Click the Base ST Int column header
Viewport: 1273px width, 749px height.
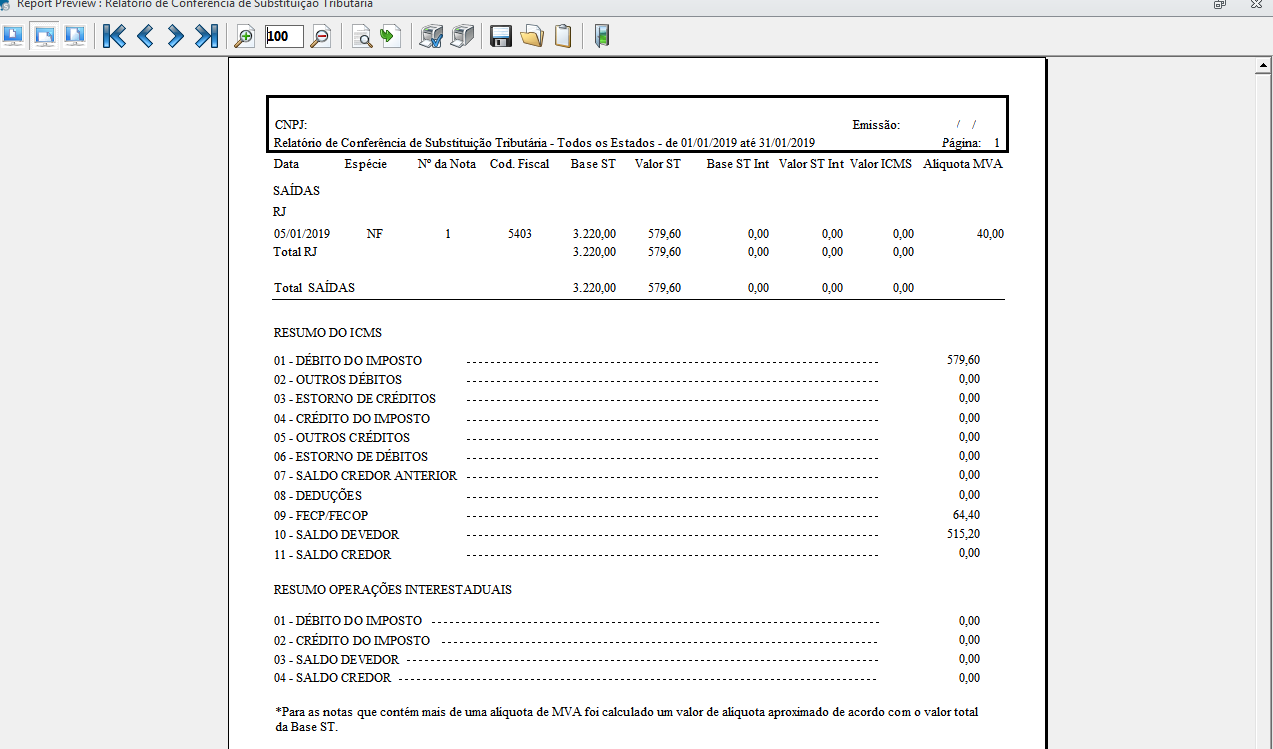pos(737,164)
